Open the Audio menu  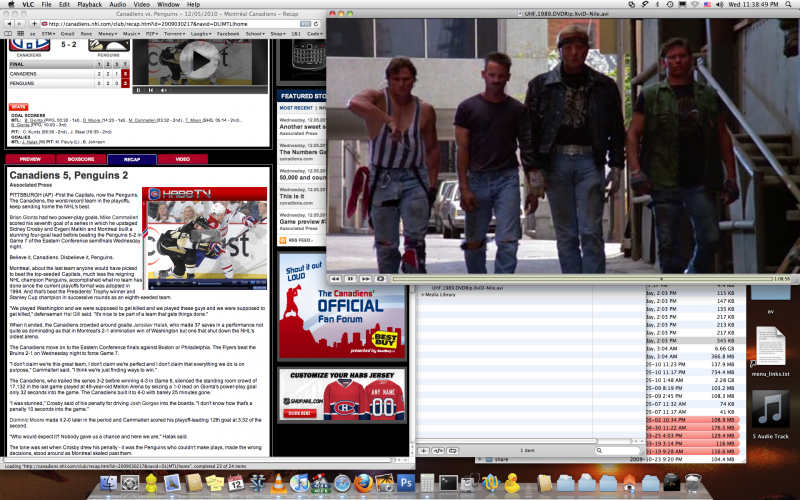118,4
